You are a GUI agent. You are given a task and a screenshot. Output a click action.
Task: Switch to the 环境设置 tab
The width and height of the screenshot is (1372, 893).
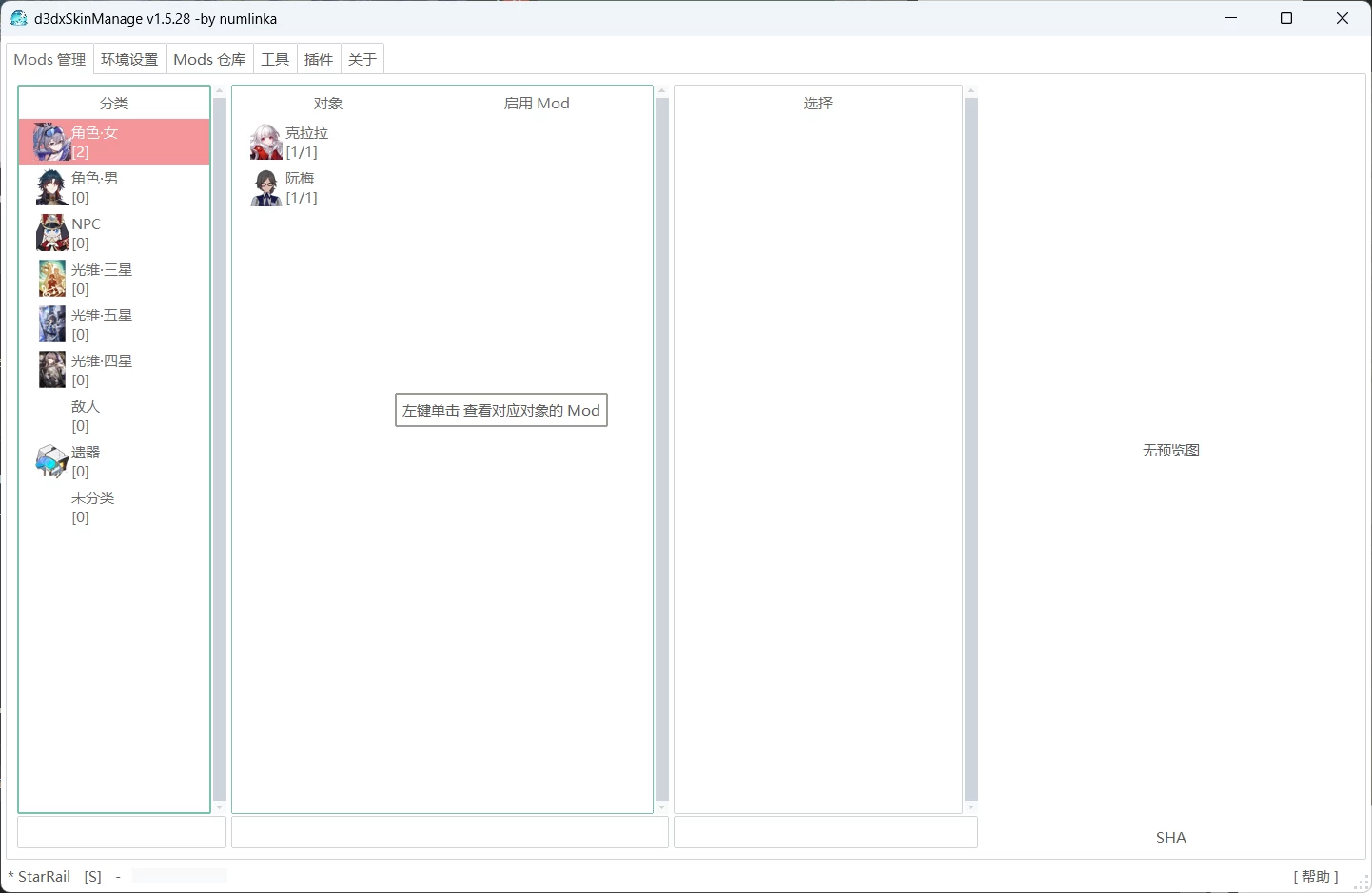129,59
